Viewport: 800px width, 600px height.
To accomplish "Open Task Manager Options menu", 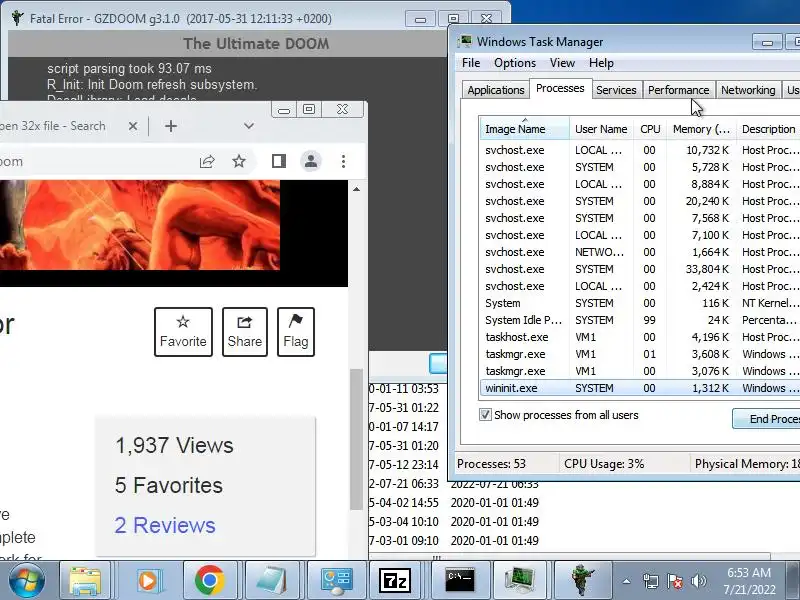I will (515, 63).
